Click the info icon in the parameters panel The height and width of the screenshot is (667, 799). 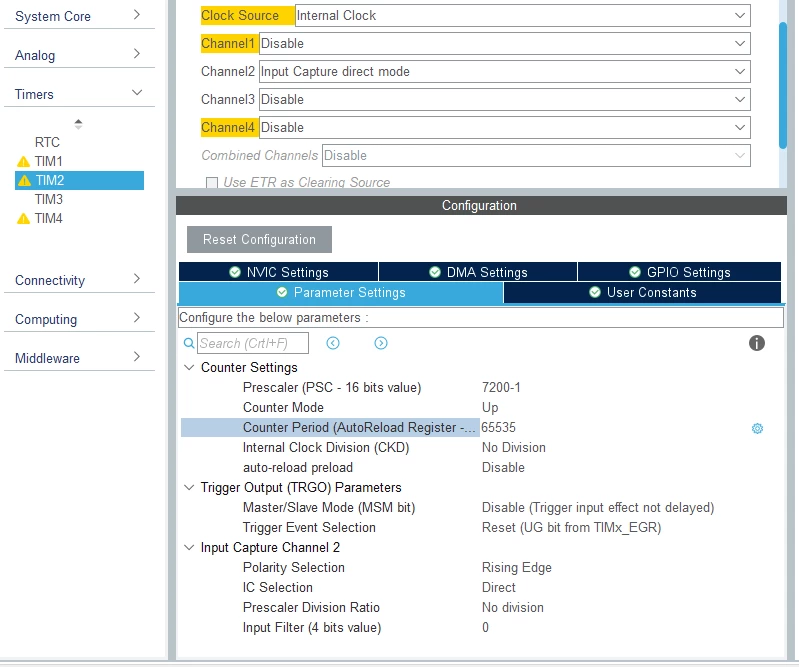click(x=757, y=343)
